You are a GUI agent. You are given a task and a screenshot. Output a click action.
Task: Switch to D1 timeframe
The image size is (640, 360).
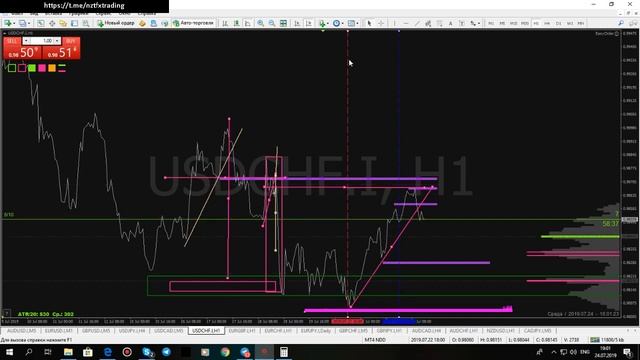click(559, 23)
